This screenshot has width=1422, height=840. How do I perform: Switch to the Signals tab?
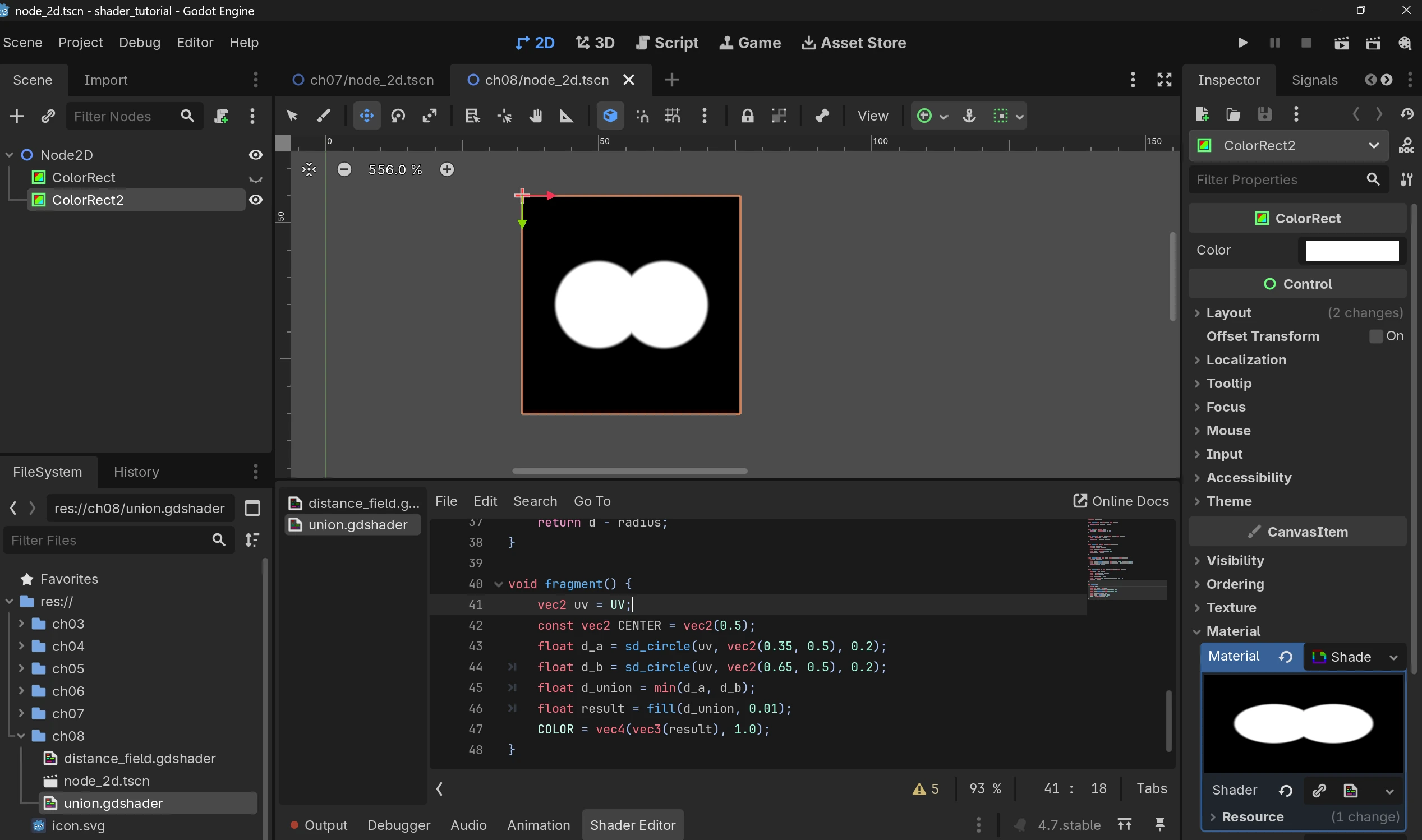1314,80
